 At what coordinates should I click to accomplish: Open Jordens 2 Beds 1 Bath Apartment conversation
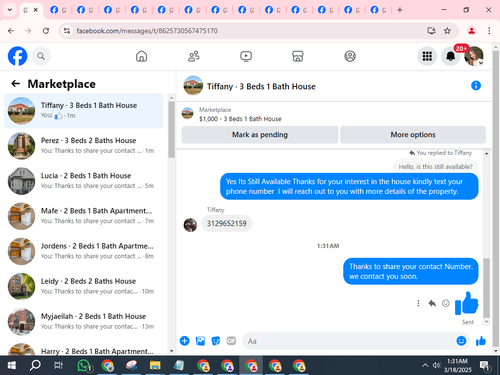(84, 251)
